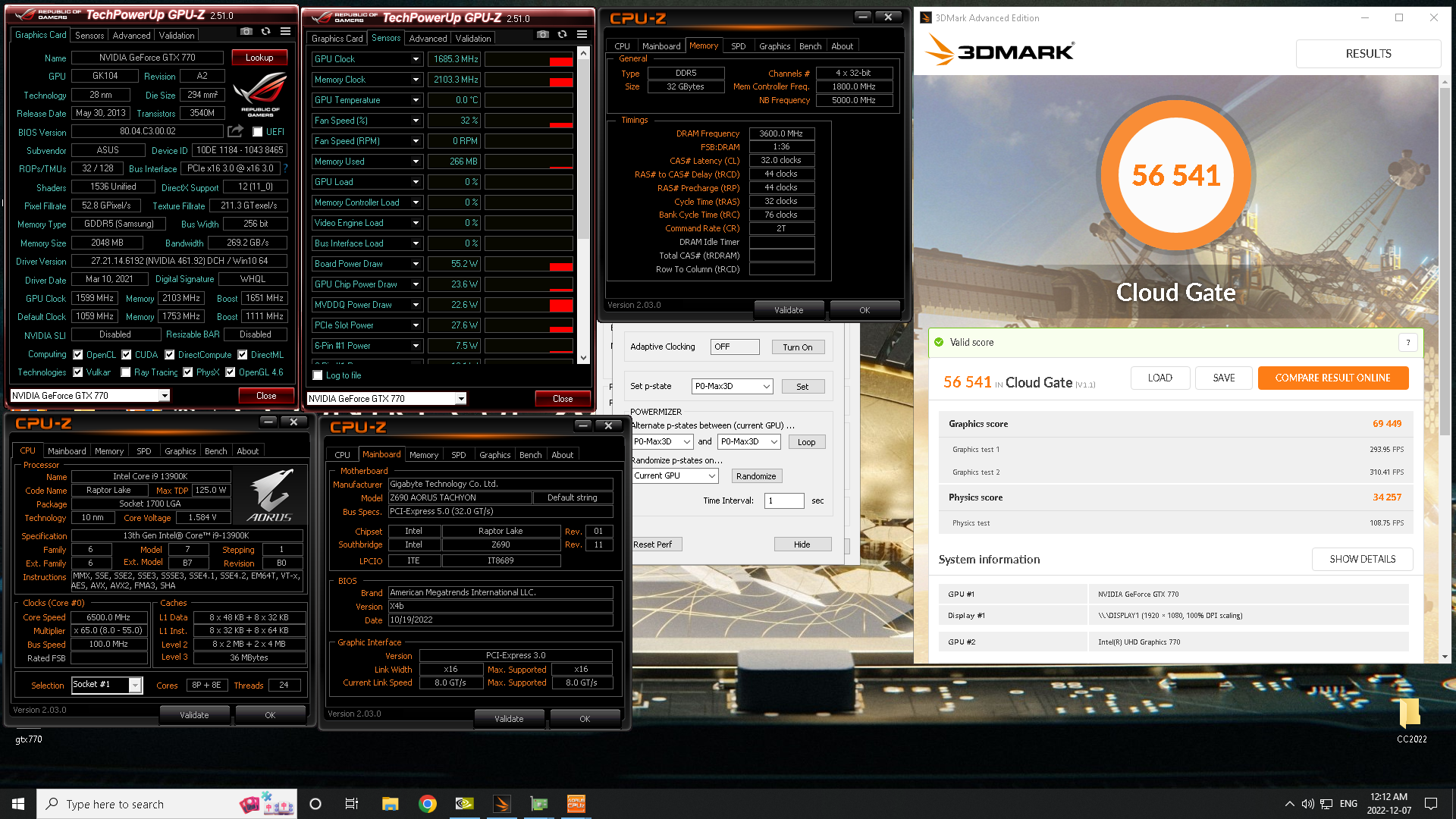Launch Google Chrome from the taskbar
This screenshot has height=819, width=1456.
(428, 804)
